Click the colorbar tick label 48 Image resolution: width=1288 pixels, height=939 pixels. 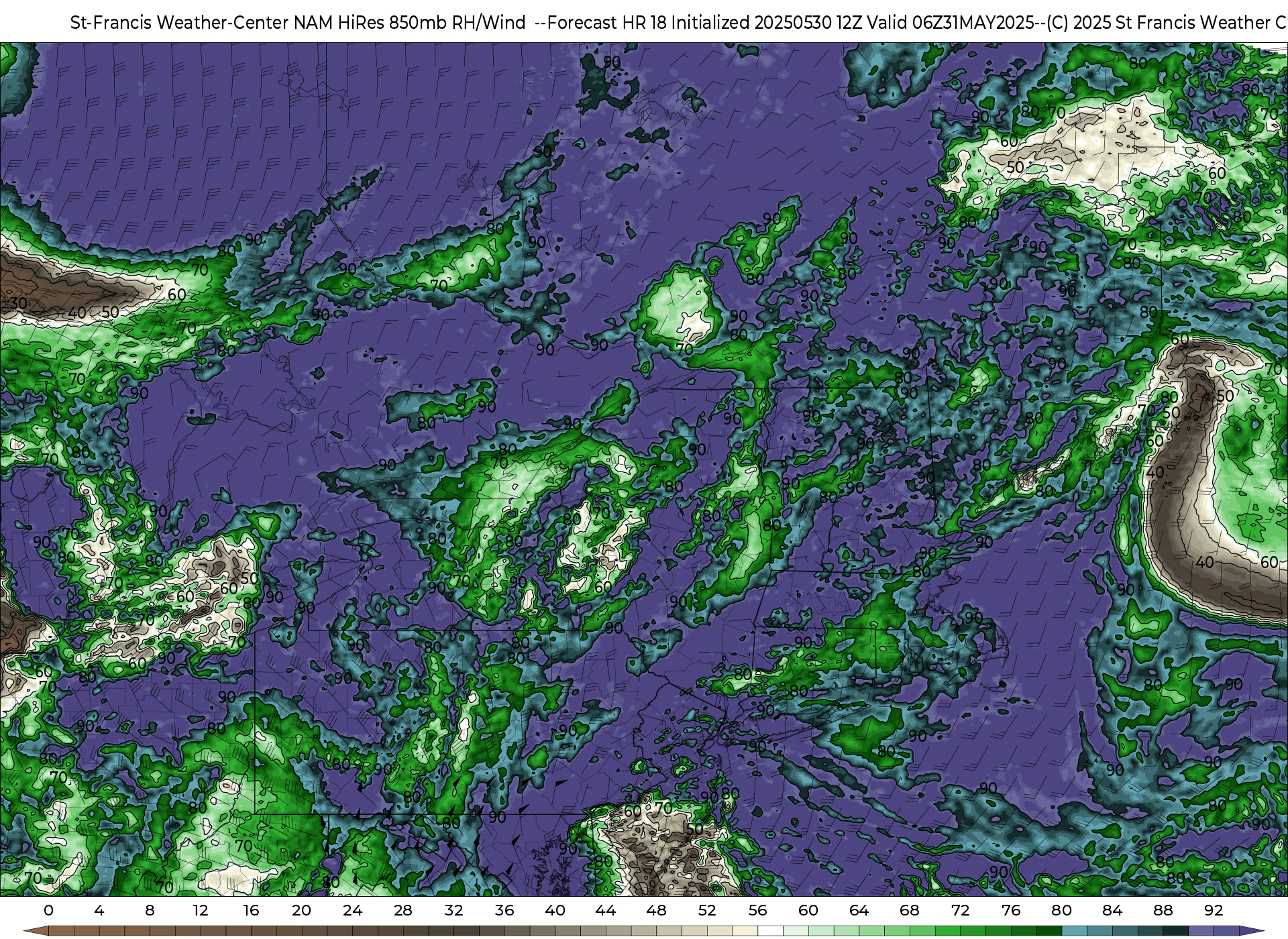pyautogui.click(x=656, y=910)
